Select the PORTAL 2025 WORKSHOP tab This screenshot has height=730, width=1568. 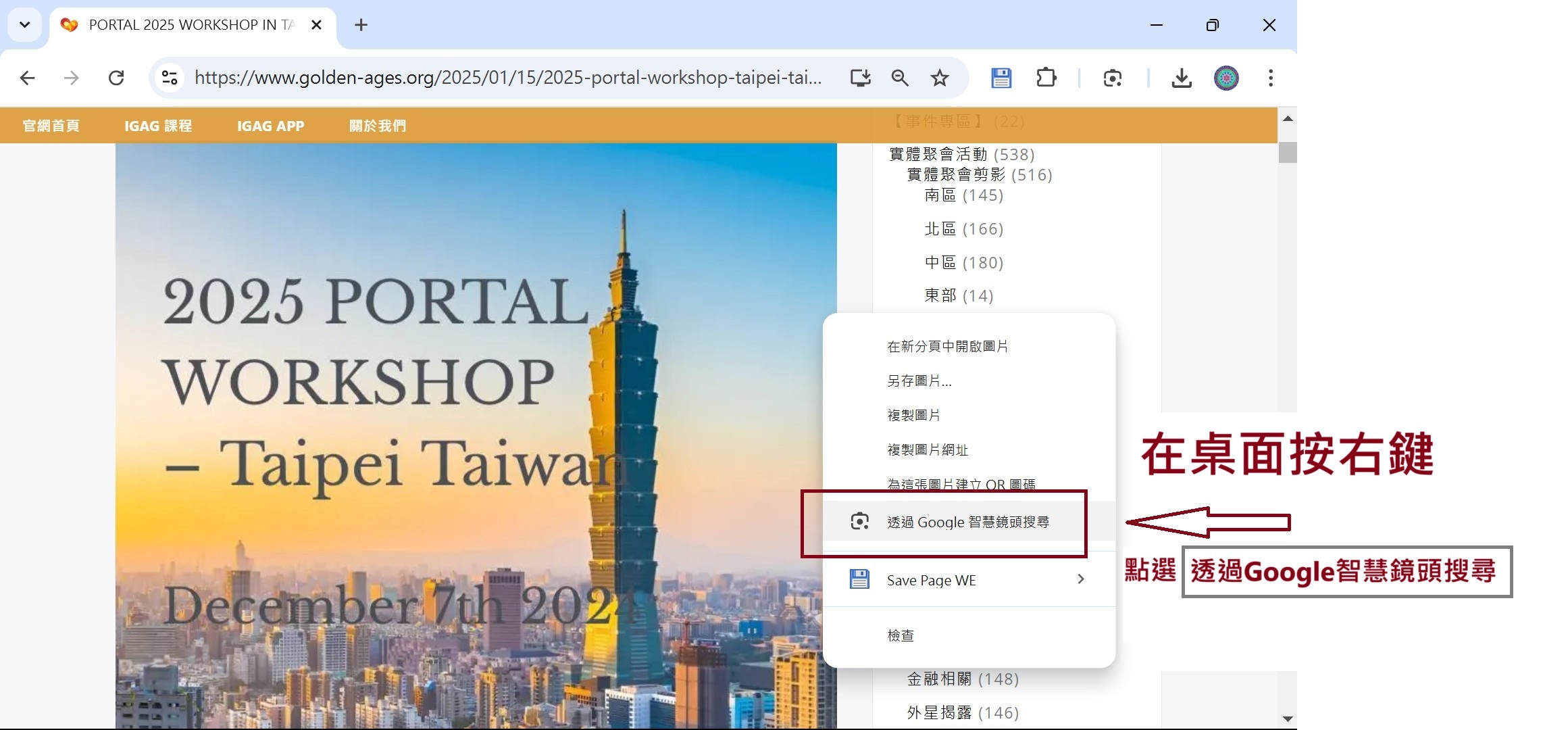pos(193,25)
